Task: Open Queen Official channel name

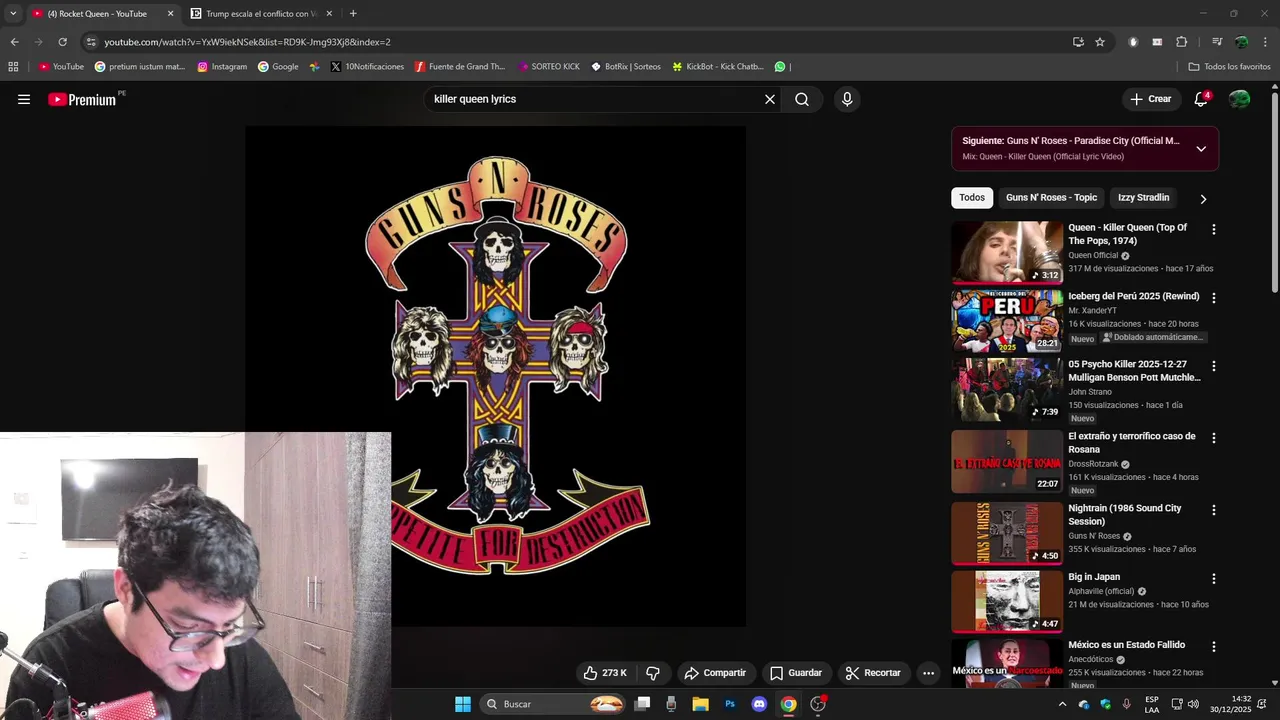Action: point(1093,255)
